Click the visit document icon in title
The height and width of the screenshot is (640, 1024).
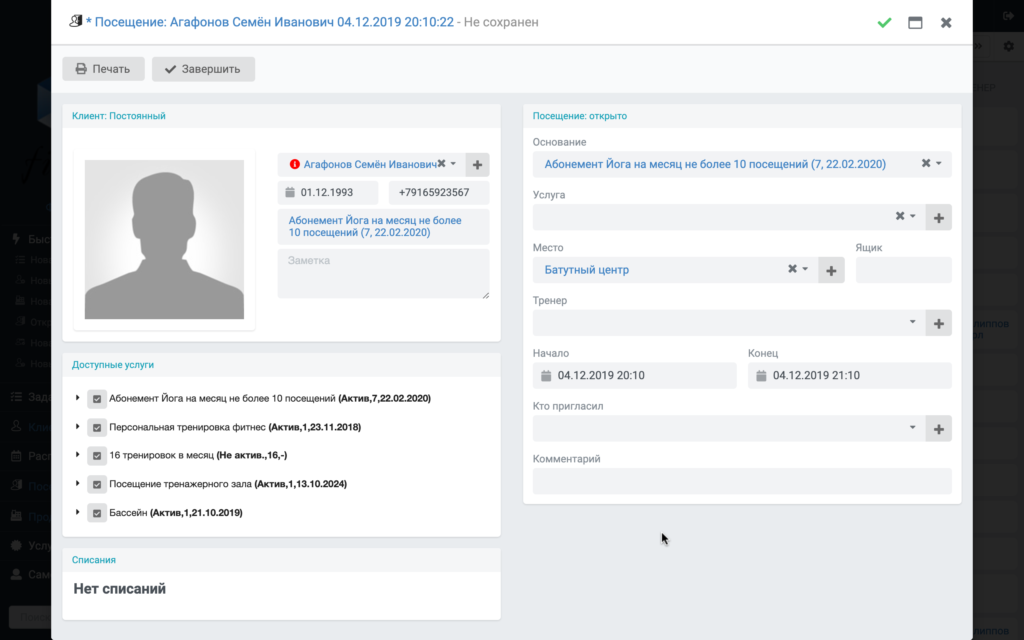76,21
